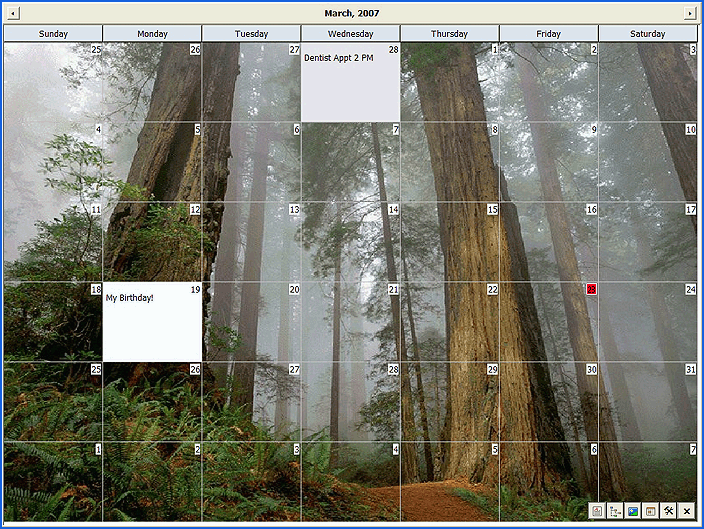The image size is (704, 529).
Task: Select the Thursday column header
Action: (449, 34)
